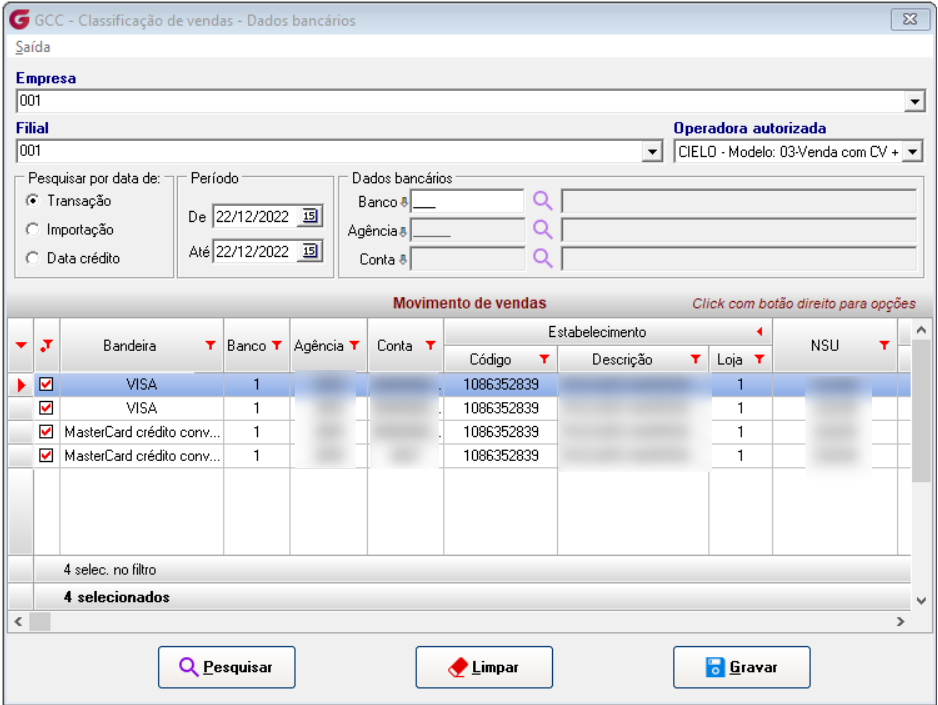Click the Banco input field
Screen dimensions: 938x705
pos(467,202)
